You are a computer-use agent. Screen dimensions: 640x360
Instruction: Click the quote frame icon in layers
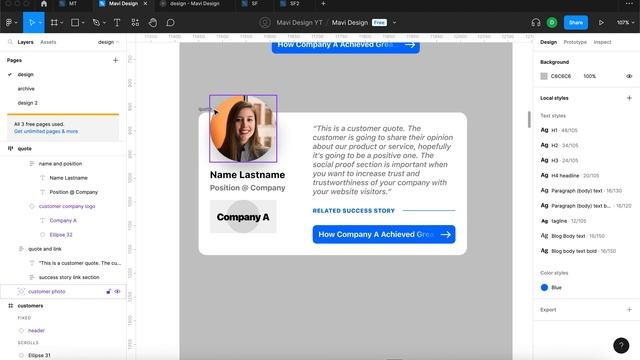[x=11, y=149]
